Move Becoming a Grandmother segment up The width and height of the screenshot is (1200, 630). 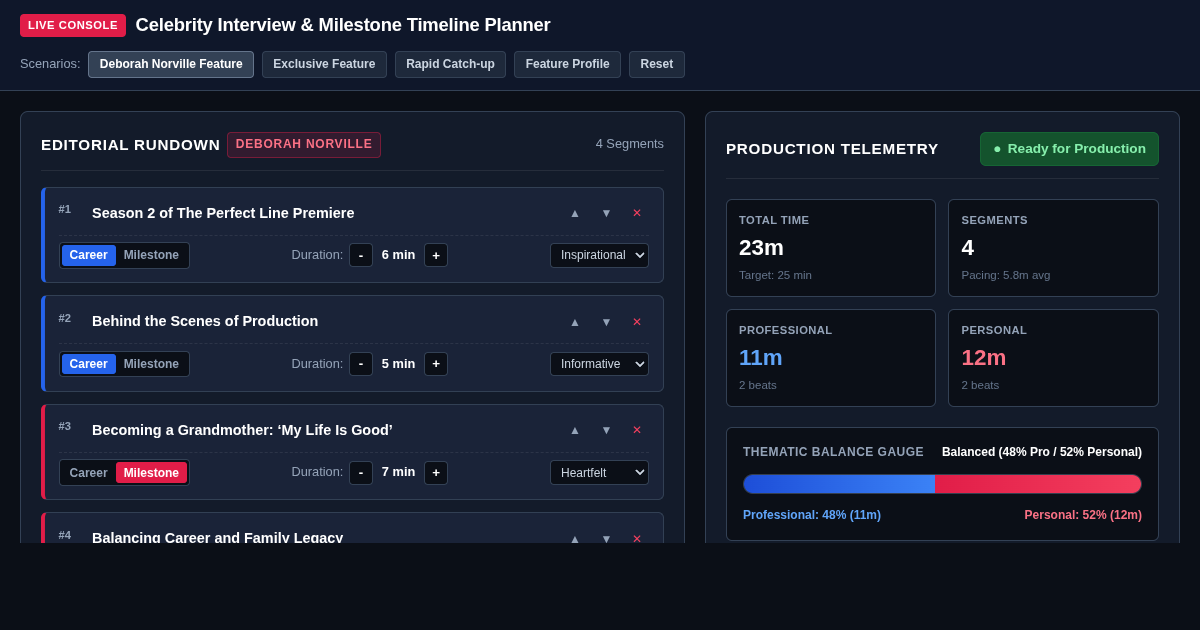[x=575, y=430]
